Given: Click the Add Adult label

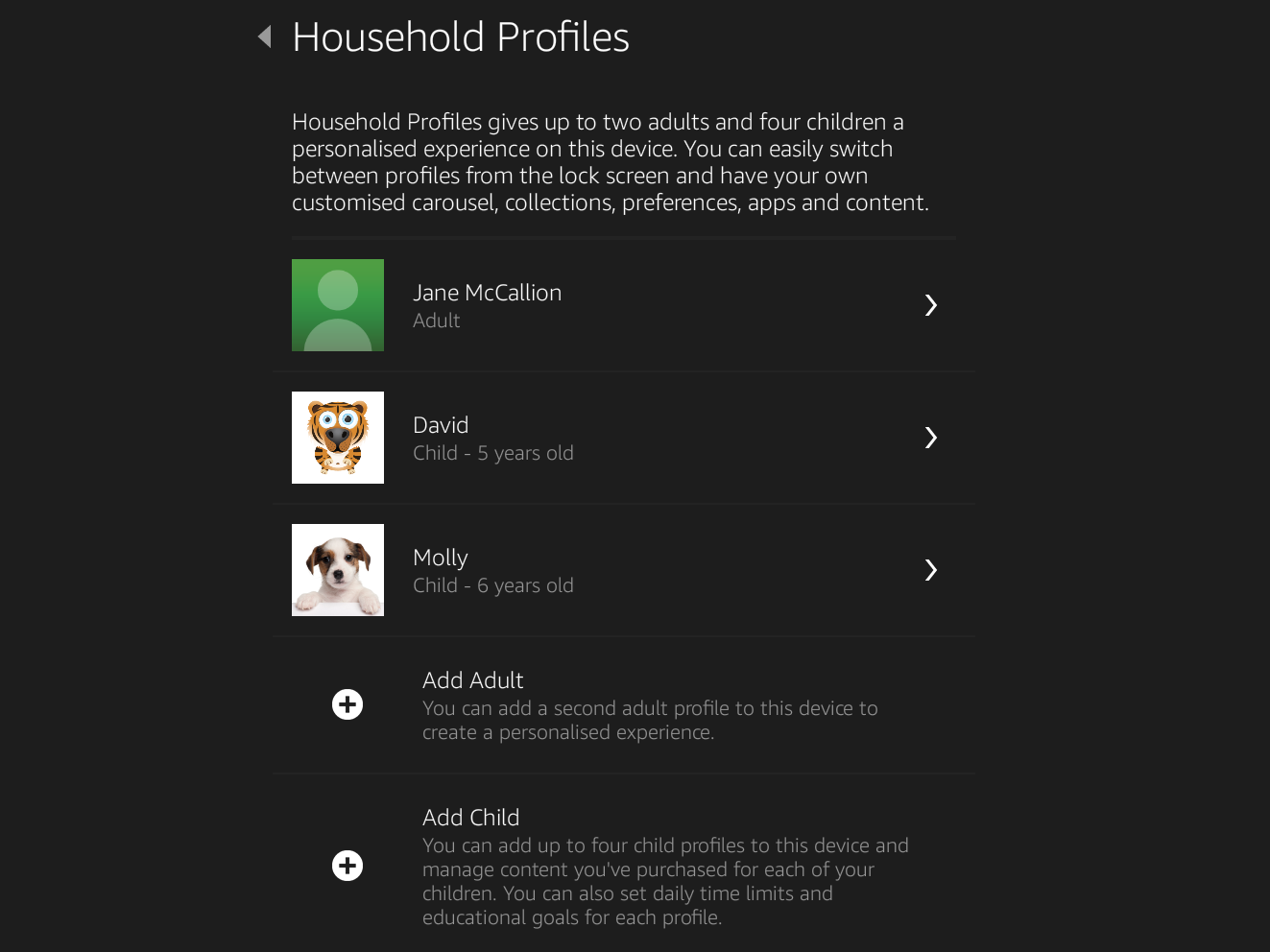Looking at the screenshot, I should (x=472, y=680).
